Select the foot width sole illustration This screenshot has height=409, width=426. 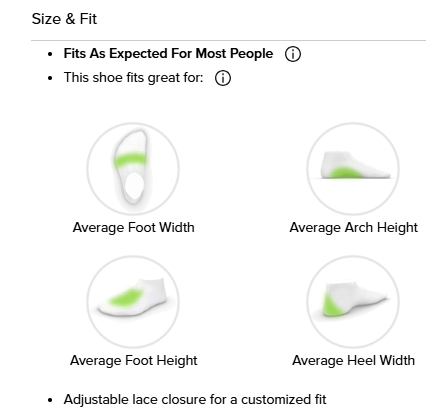pyautogui.click(x=133, y=169)
